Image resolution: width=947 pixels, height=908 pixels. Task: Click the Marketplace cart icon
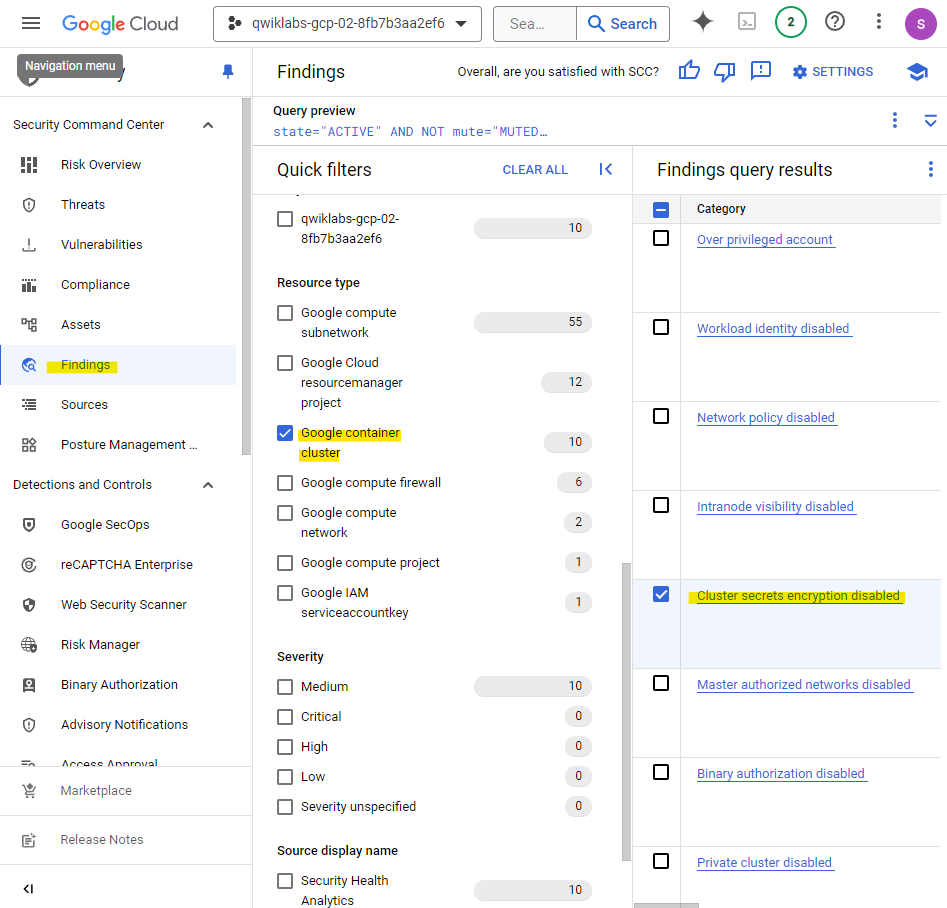tap(29, 790)
